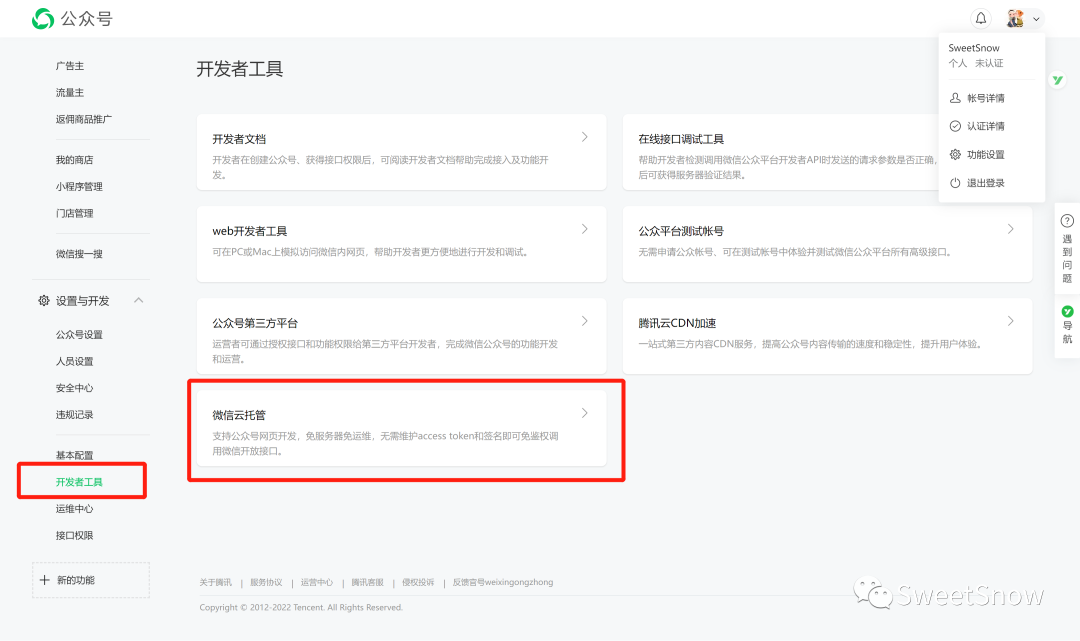Open the 公众号第三方平台 card title
The width and height of the screenshot is (1080, 641).
(x=255, y=324)
